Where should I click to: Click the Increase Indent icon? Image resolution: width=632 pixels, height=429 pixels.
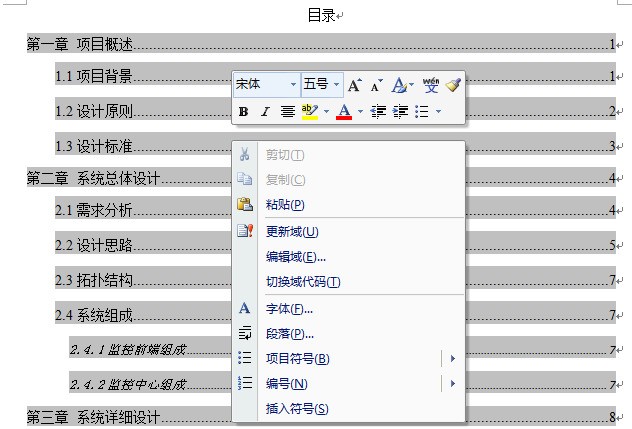coord(400,112)
